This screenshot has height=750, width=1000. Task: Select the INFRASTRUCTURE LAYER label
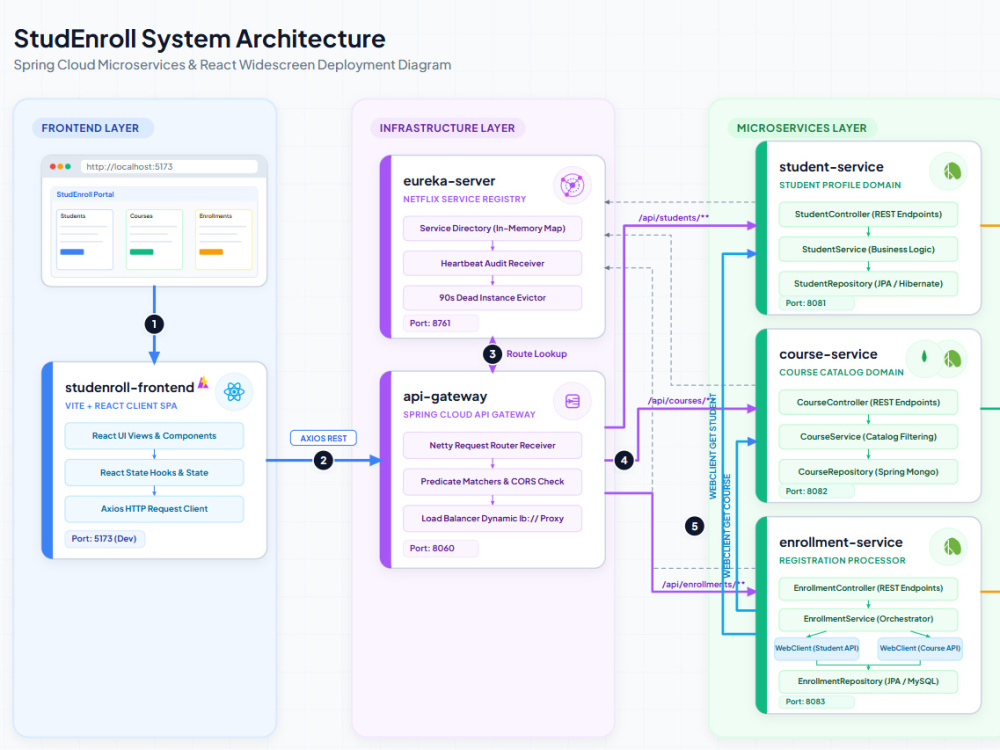(x=447, y=128)
